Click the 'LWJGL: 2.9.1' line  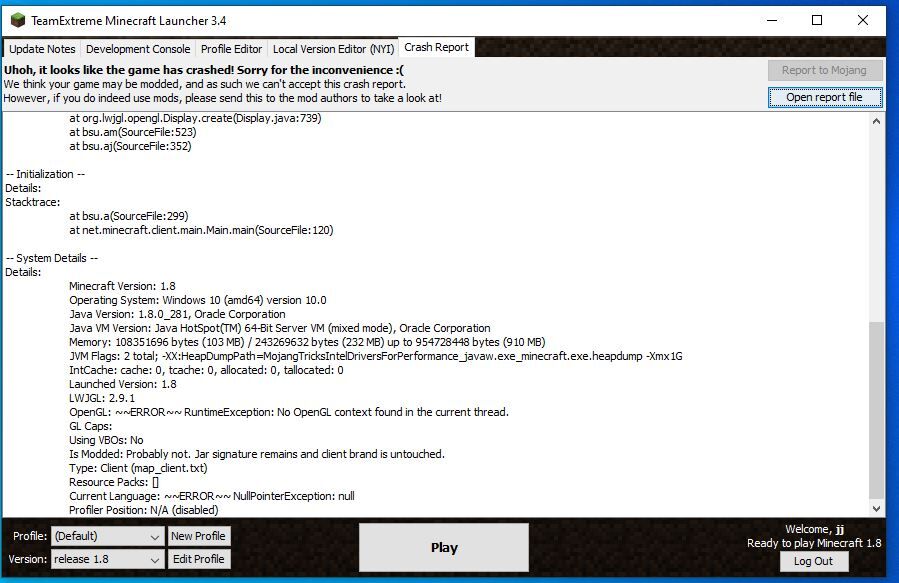(102, 398)
